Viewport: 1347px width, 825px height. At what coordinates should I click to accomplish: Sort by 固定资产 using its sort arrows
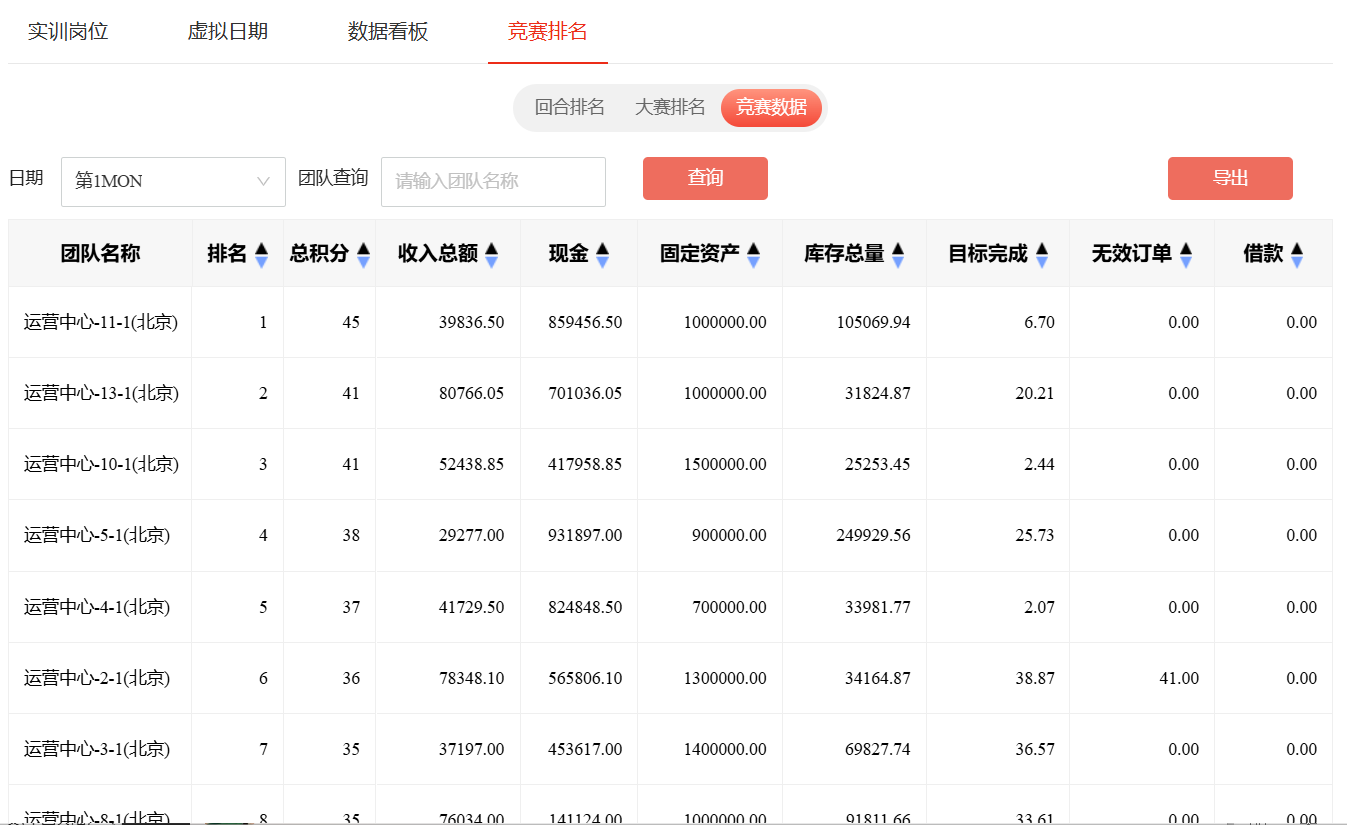click(753, 255)
